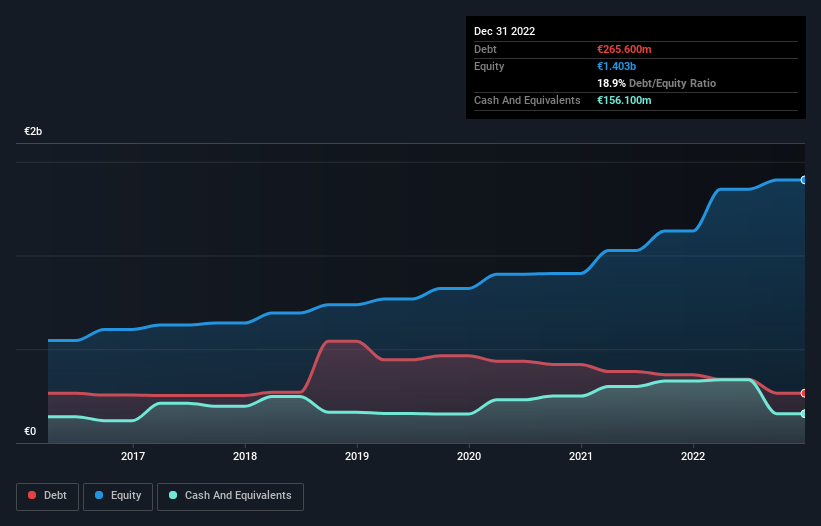Click the €2b y-axis label
The image size is (821, 526).
pos(33,131)
